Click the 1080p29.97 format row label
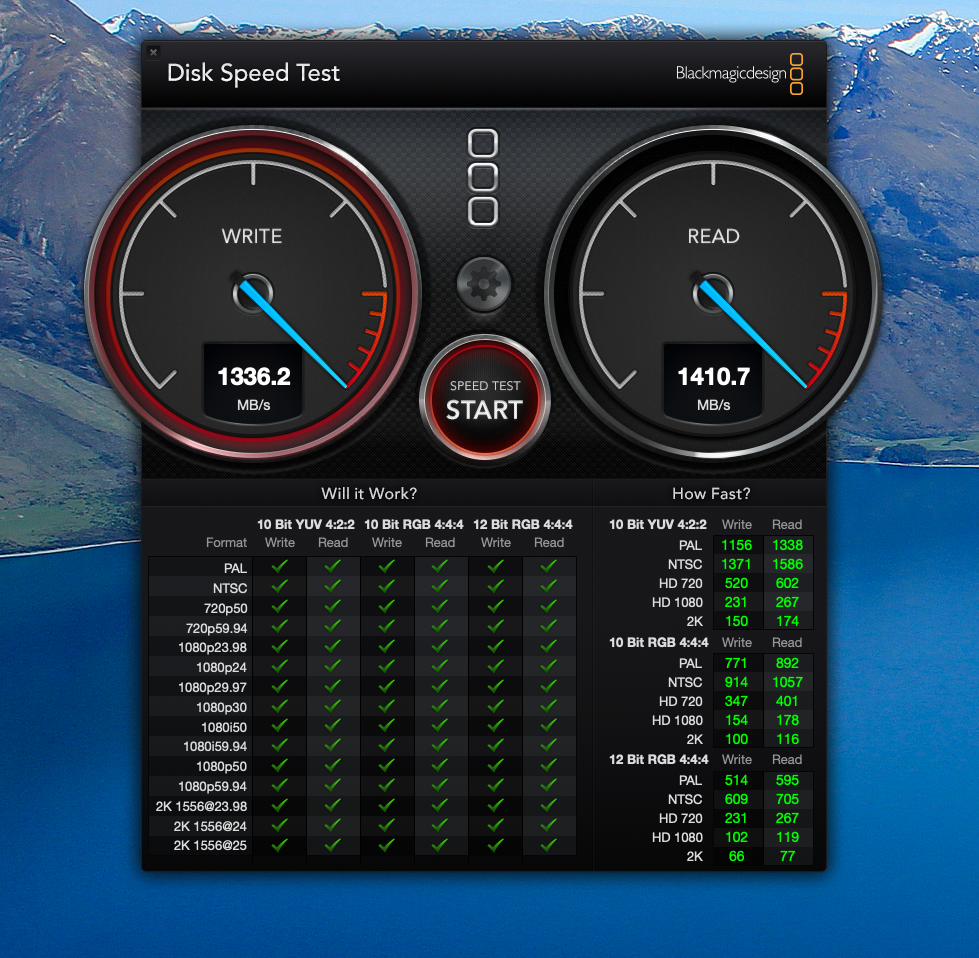This screenshot has height=958, width=979. [212, 688]
